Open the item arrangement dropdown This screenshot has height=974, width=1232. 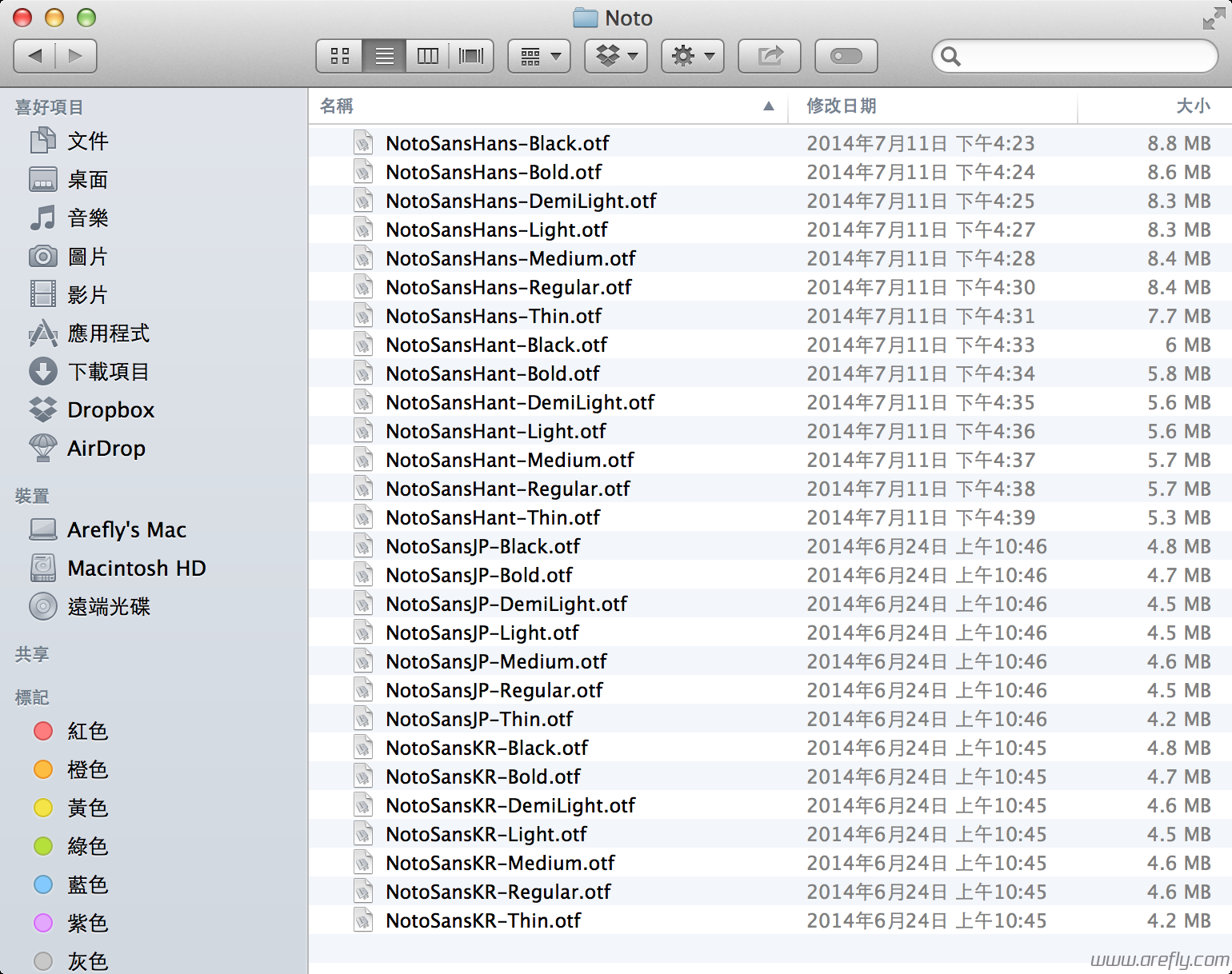point(539,56)
